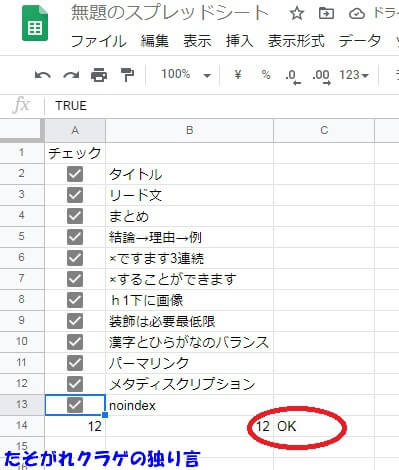The image size is (399, 470).
Task: Uncheck the タイトル checkbox
Action: click(x=75, y=174)
